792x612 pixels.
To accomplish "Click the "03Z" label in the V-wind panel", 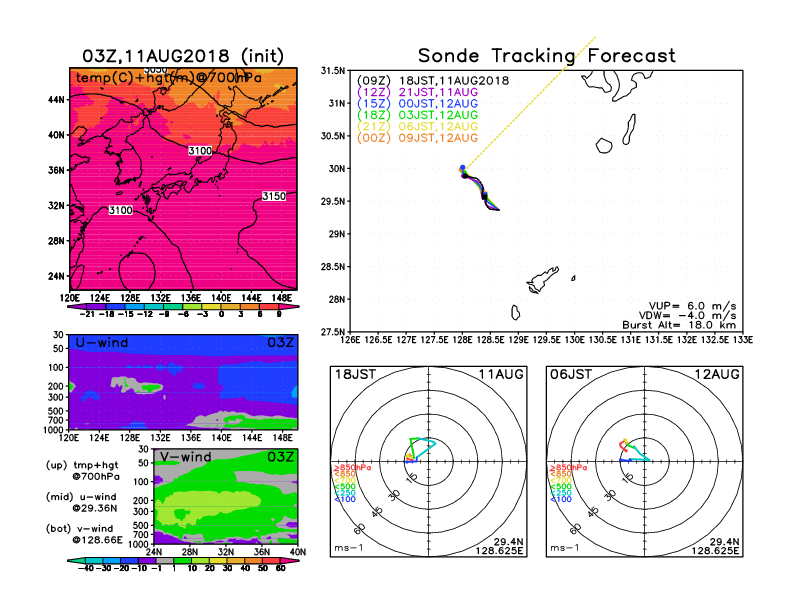I will click(280, 457).
